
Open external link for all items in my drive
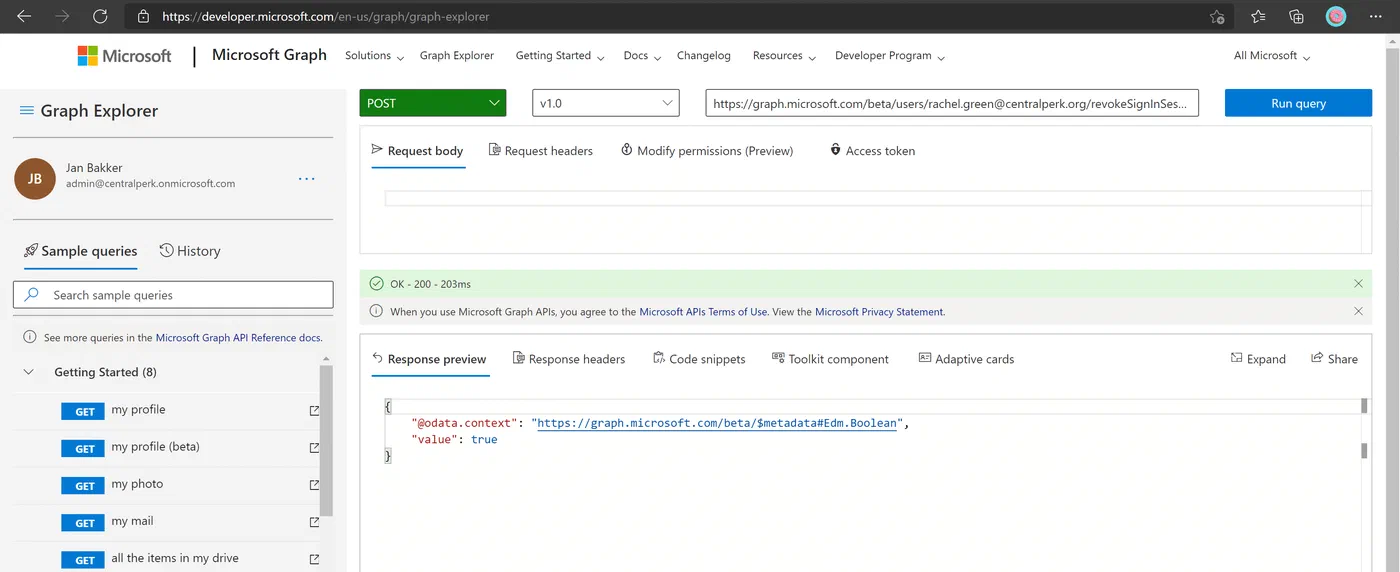[314, 559]
